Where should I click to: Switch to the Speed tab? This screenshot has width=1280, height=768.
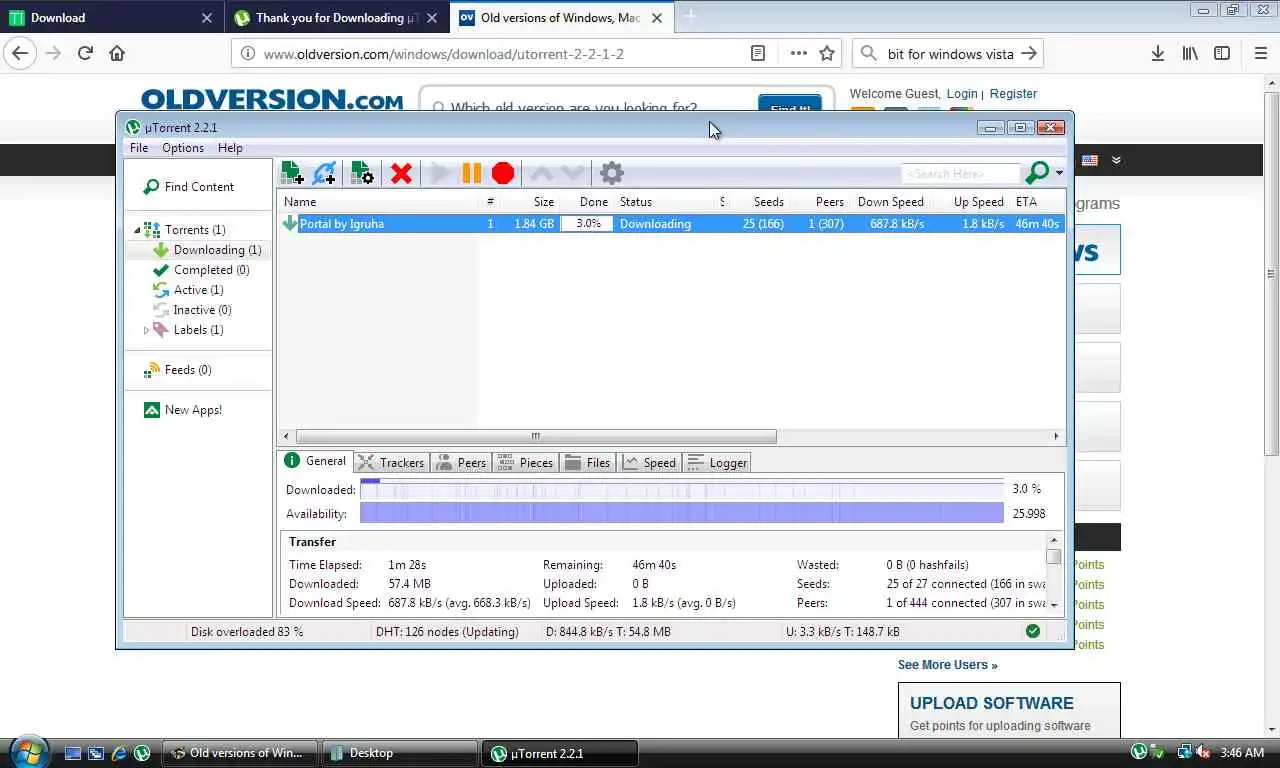649,462
